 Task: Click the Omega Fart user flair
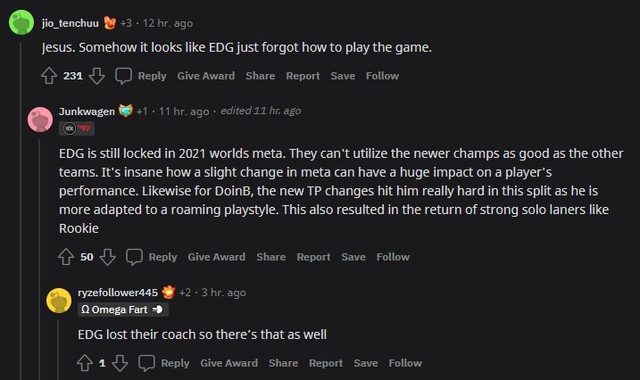123,310
